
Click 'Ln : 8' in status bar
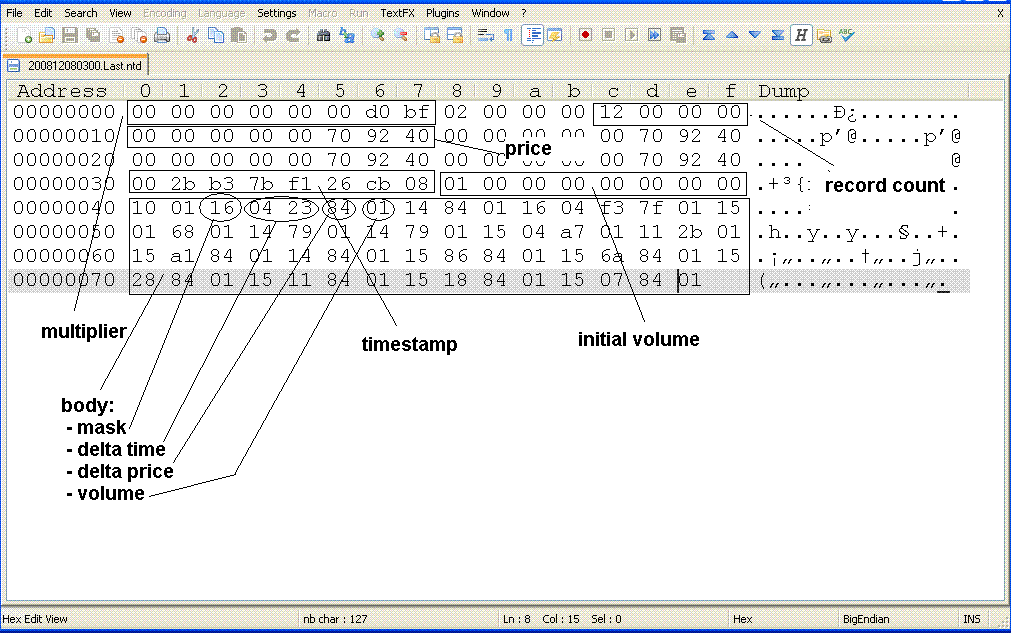pos(516,619)
